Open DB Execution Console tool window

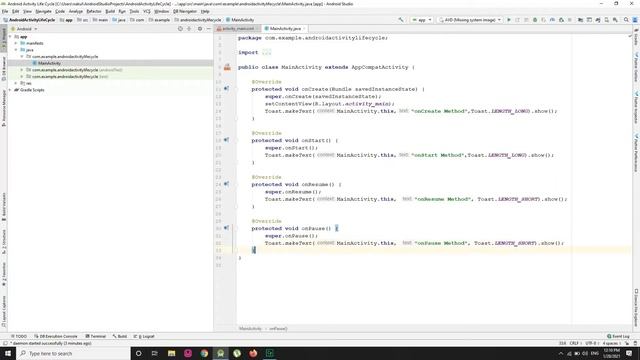click(x=56, y=336)
